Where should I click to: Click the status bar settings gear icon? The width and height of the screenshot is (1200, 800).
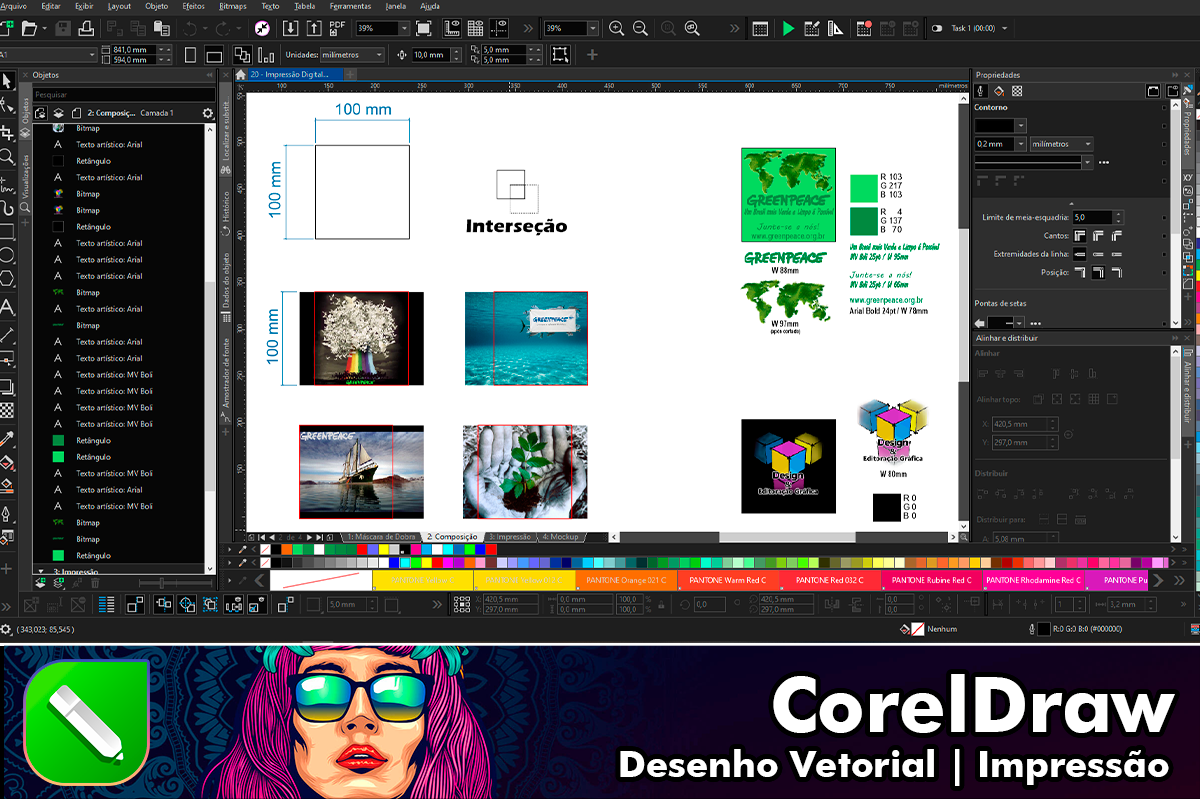pyautogui.click(x=6, y=629)
